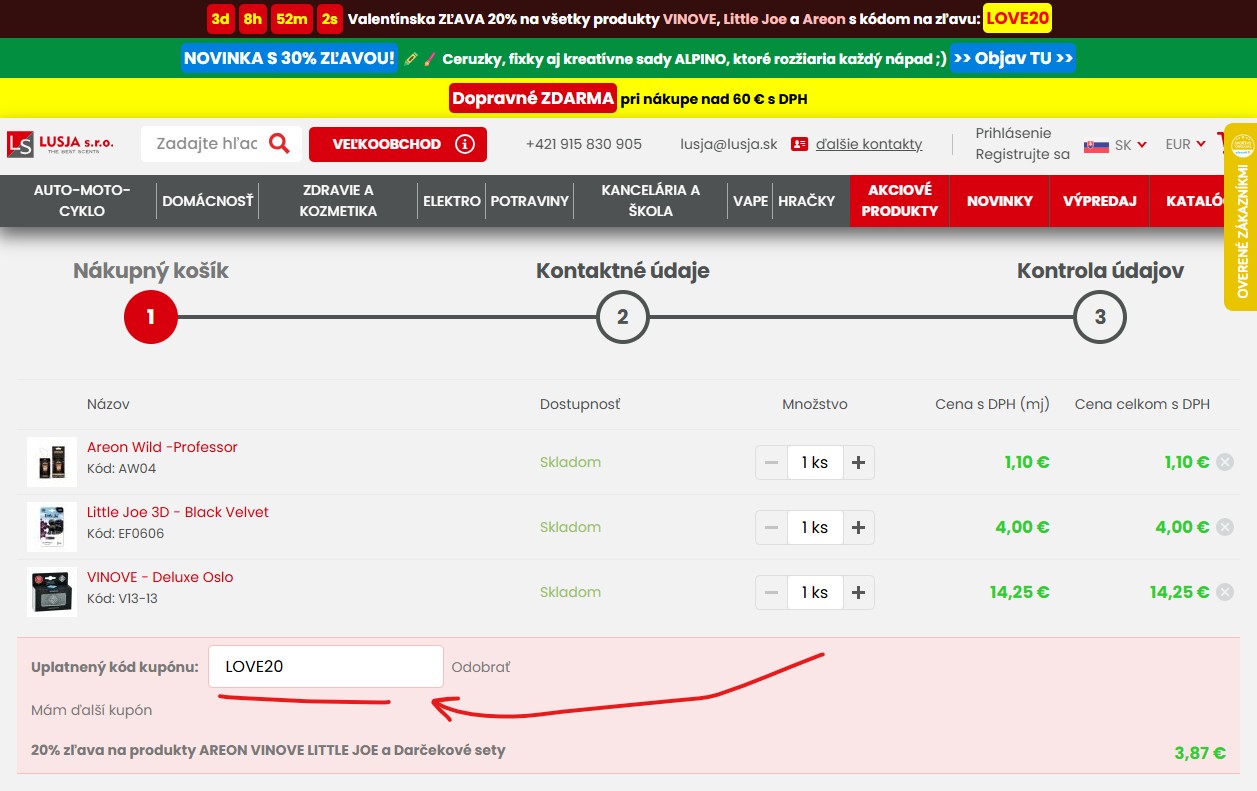1257x791 pixels.
Task: Click the Lusja s.r.o. logo
Action: tap(61, 144)
